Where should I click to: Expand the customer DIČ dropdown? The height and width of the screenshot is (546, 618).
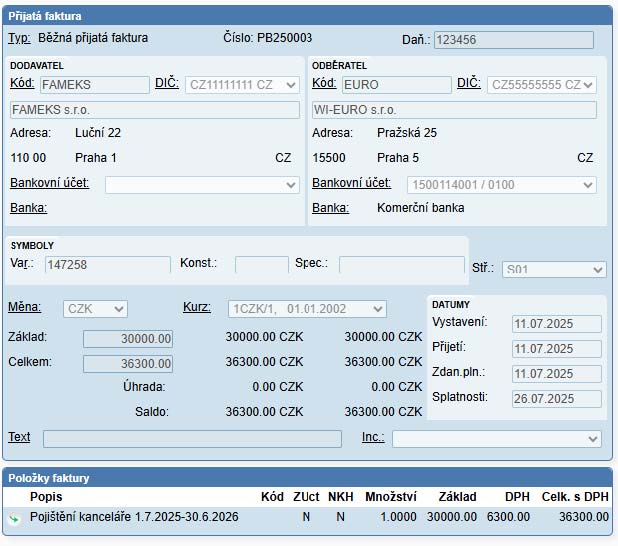541,85
